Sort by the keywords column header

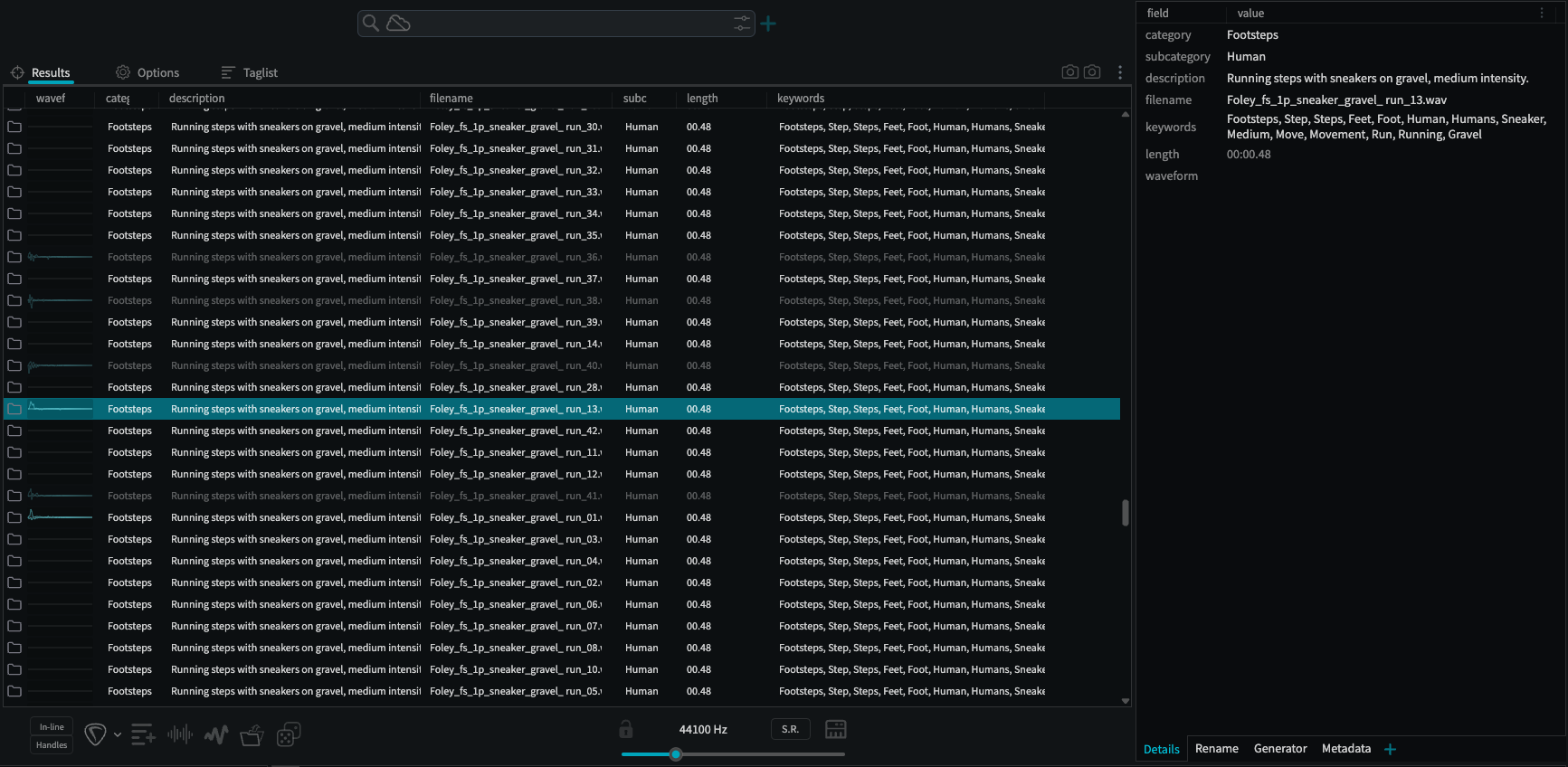(801, 98)
